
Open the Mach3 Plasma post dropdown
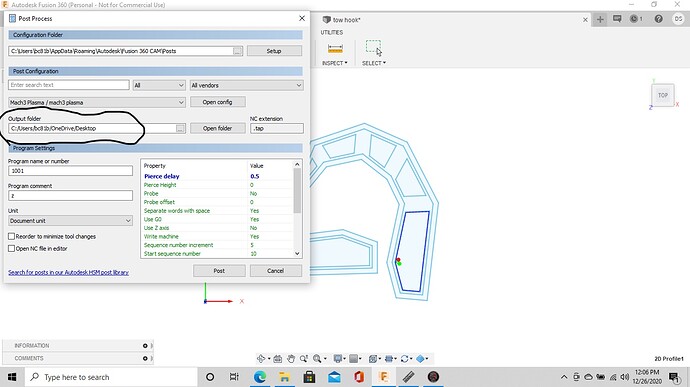(x=96, y=102)
